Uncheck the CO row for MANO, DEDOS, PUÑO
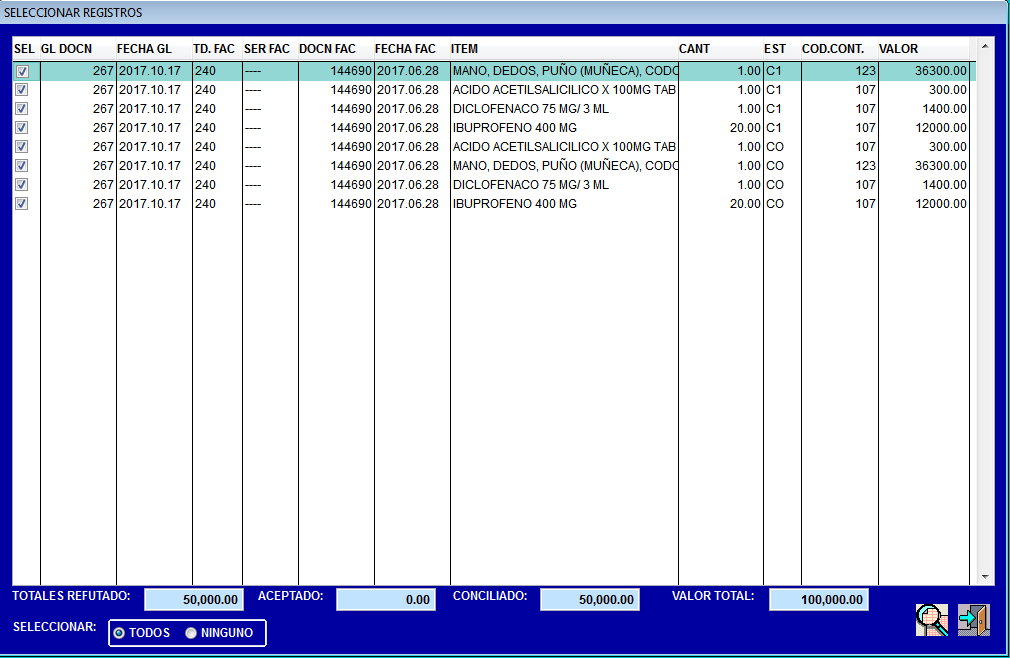 [x=22, y=166]
